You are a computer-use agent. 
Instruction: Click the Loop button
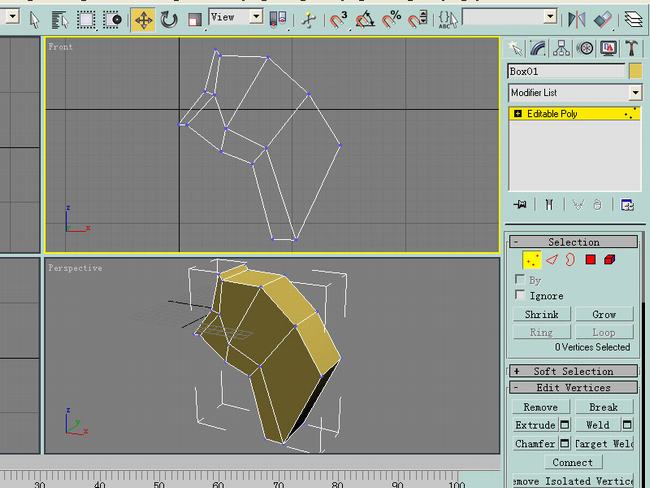coord(604,332)
